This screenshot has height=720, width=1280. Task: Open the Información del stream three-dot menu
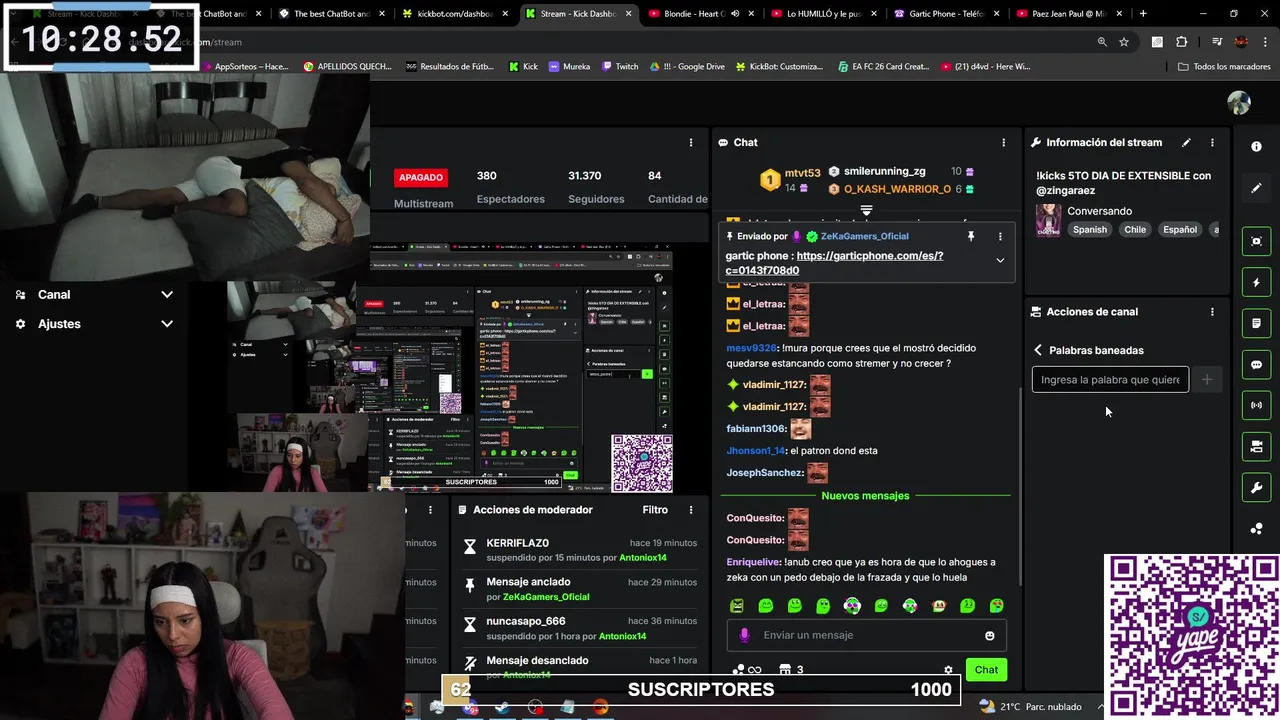pyautogui.click(x=1212, y=142)
